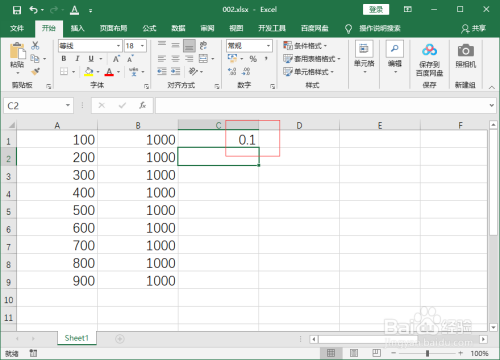Switch to the Developer tab
This screenshot has height=360, width=500.
[x=272, y=28]
